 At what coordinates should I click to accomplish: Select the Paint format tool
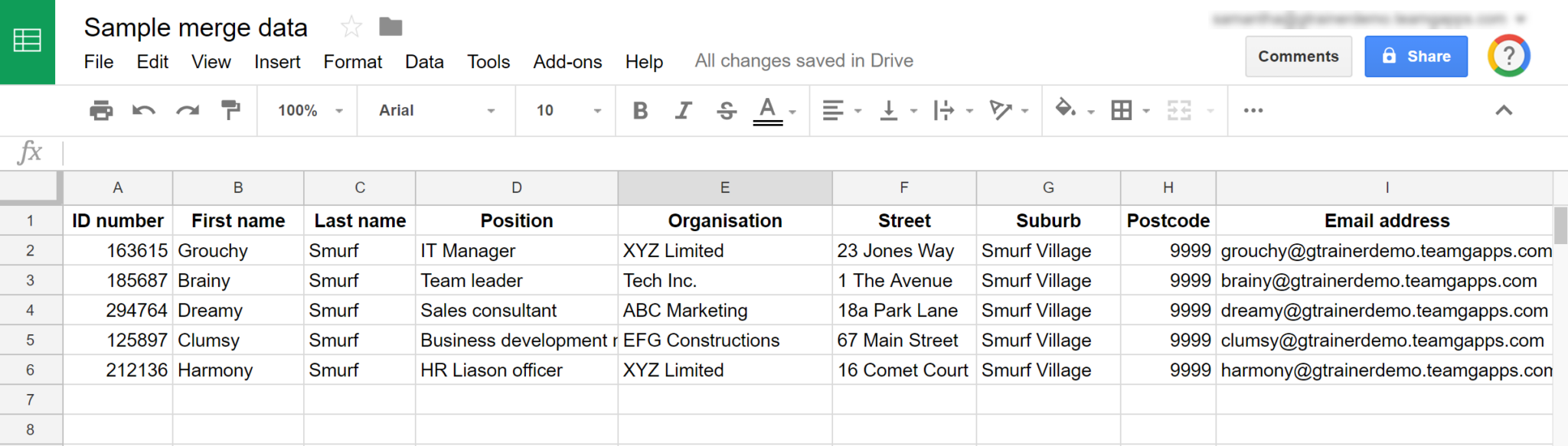pos(229,110)
